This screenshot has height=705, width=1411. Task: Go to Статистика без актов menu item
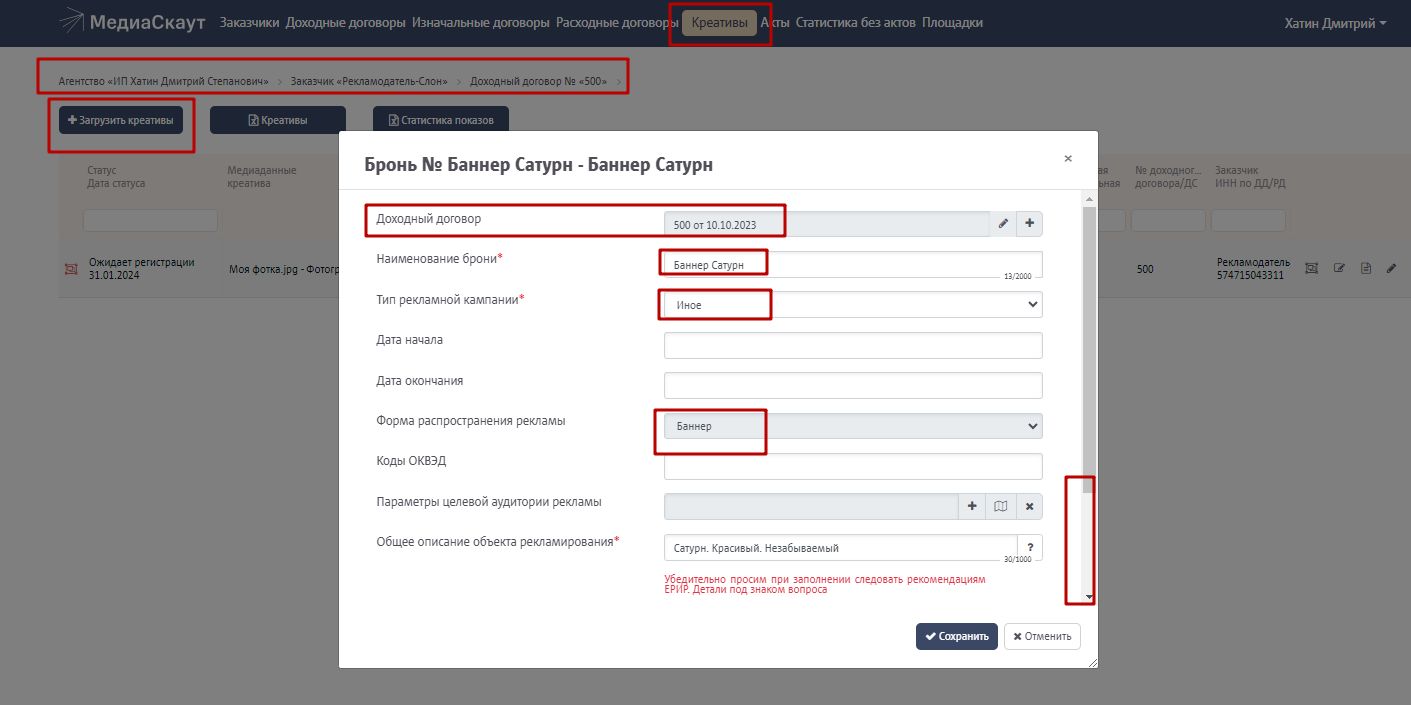tap(855, 22)
